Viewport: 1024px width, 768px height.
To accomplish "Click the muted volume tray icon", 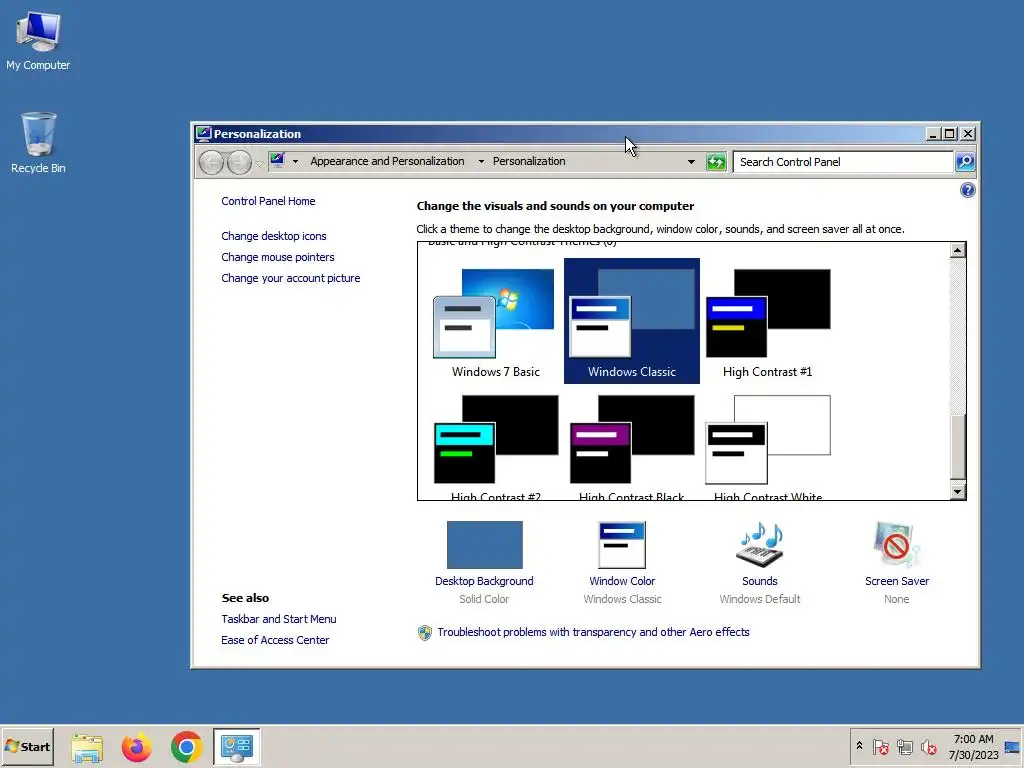I will click(x=928, y=746).
